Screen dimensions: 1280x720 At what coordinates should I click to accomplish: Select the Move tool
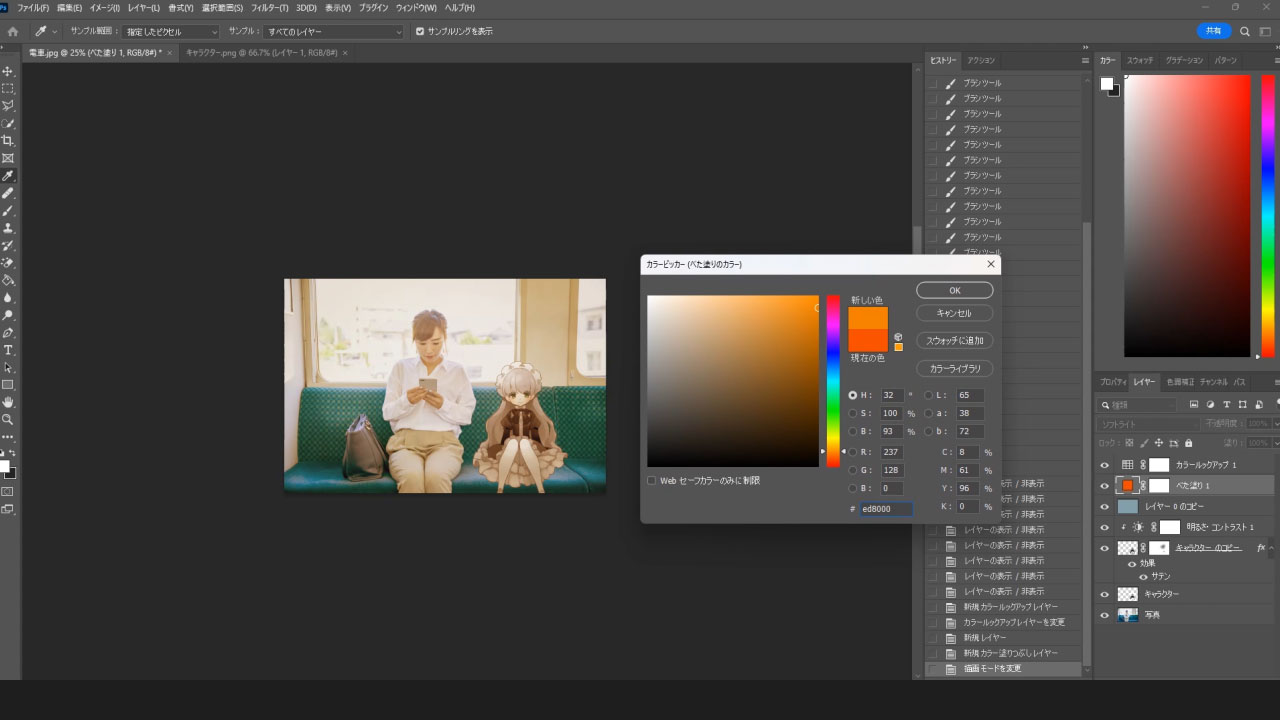click(x=8, y=71)
